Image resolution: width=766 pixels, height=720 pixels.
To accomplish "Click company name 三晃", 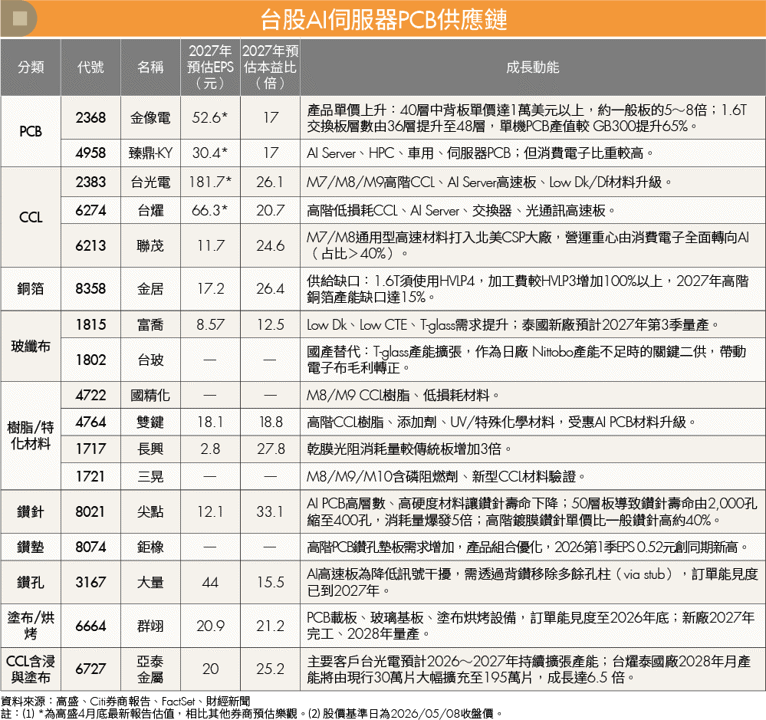I will tap(150, 476).
